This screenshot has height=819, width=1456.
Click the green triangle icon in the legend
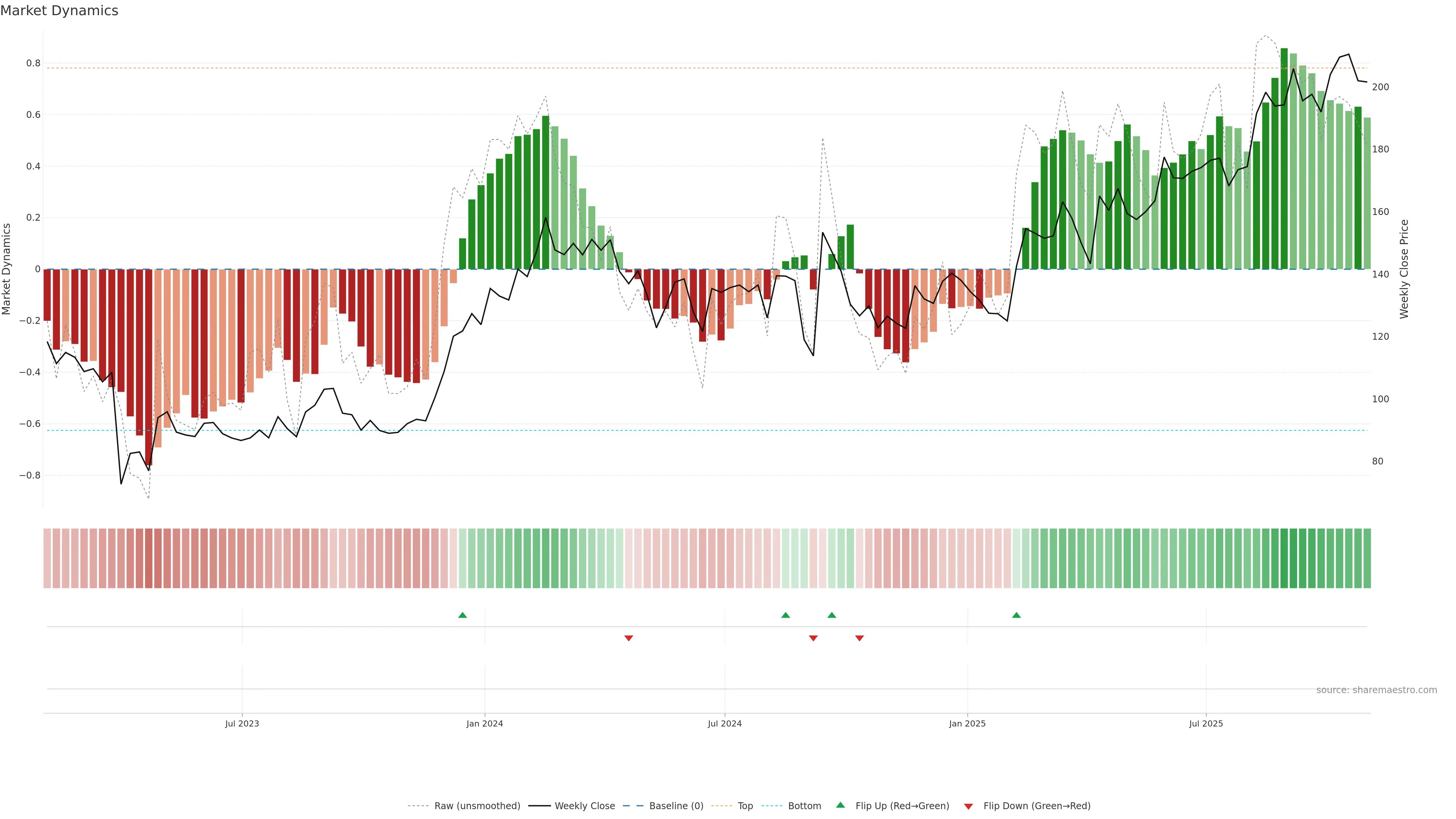841,805
